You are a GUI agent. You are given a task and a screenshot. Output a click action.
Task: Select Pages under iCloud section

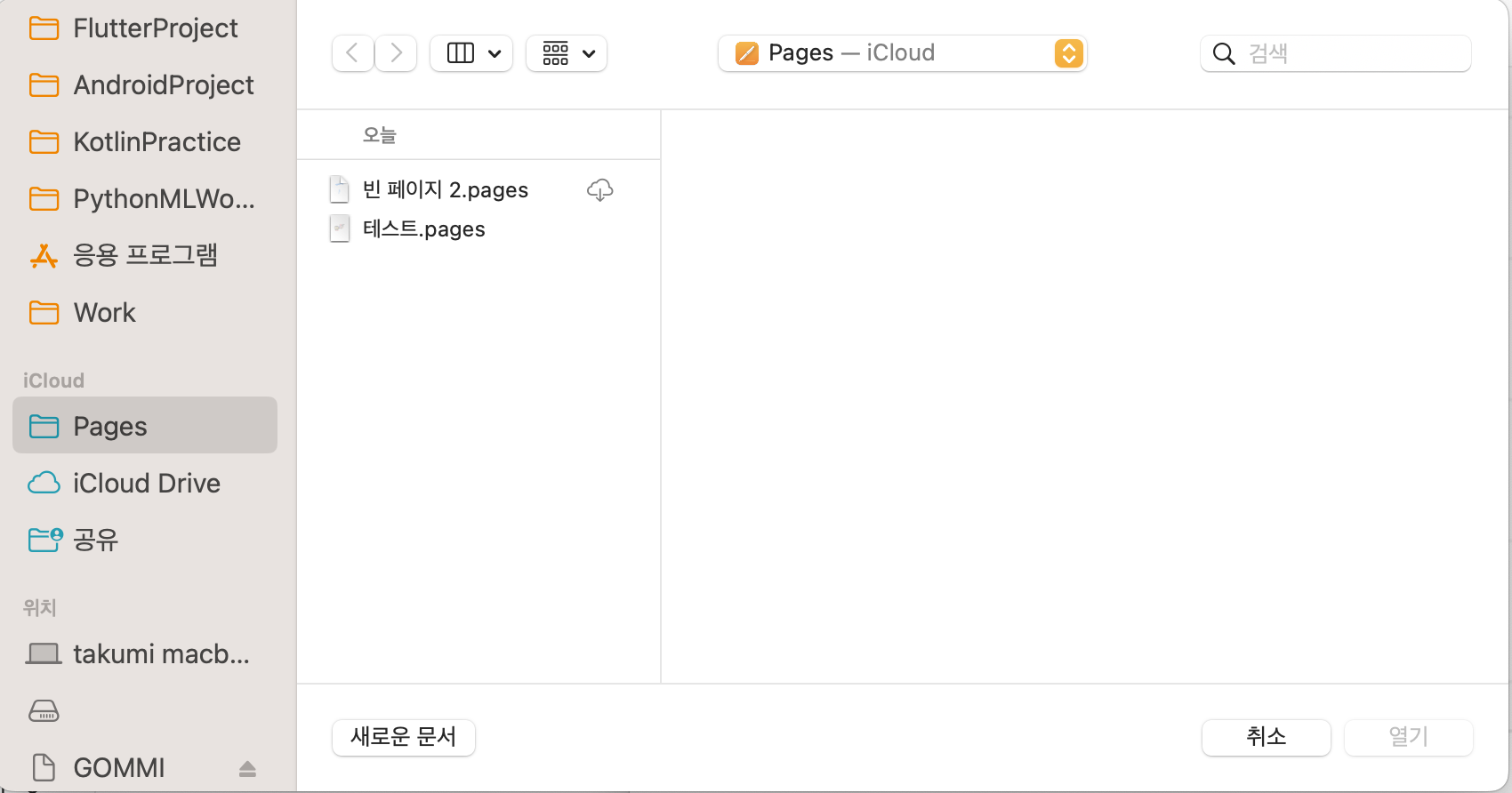[145, 426]
